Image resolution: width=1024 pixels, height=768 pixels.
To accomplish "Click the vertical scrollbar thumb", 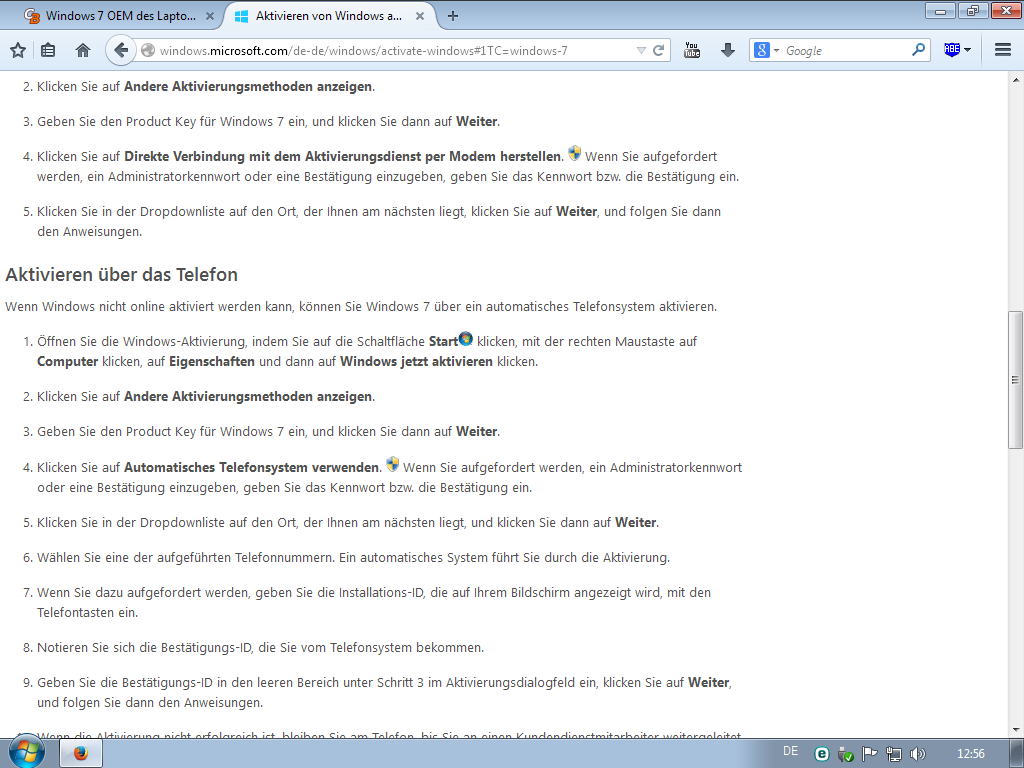I will click(x=1016, y=380).
